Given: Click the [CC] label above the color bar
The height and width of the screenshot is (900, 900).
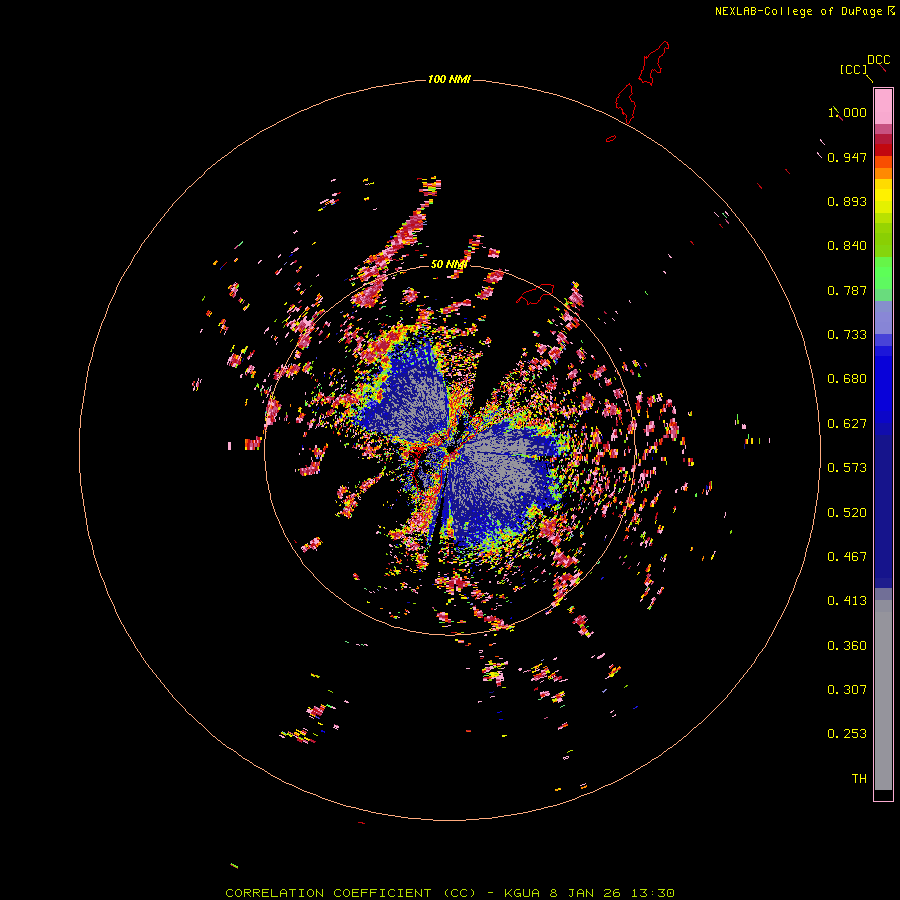Looking at the screenshot, I should coord(853,69).
